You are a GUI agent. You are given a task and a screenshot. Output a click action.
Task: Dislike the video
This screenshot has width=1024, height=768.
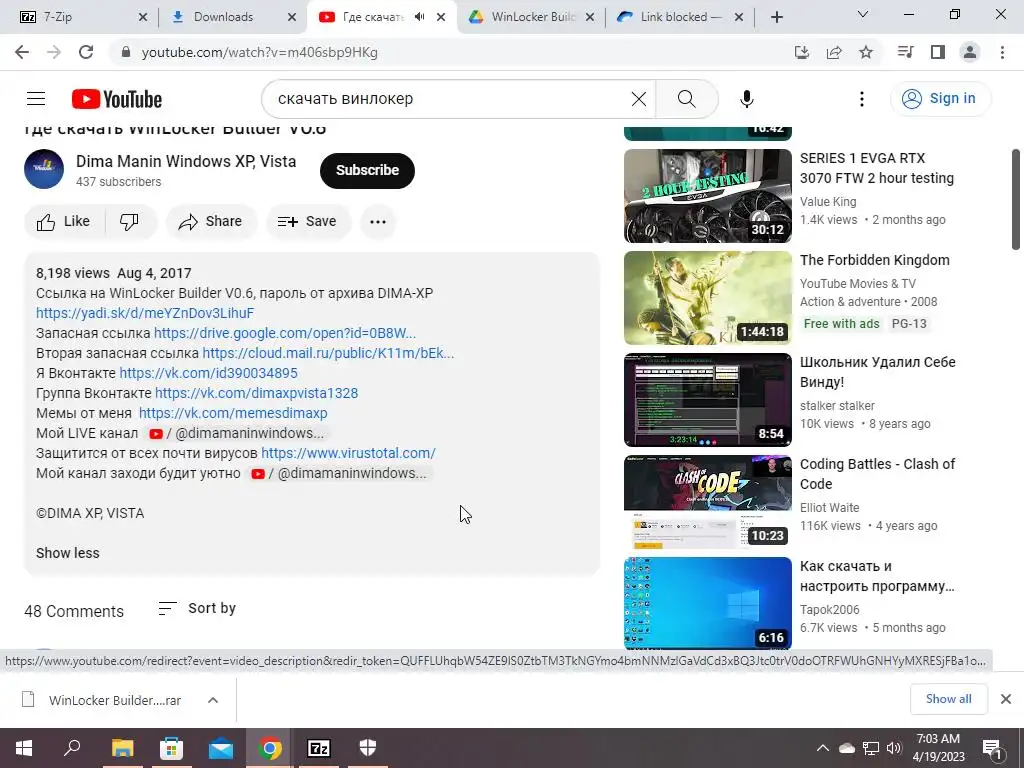coord(129,221)
